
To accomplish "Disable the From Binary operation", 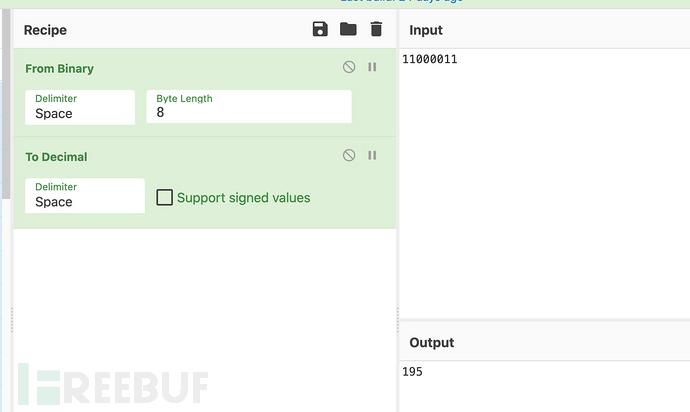I will [x=349, y=67].
